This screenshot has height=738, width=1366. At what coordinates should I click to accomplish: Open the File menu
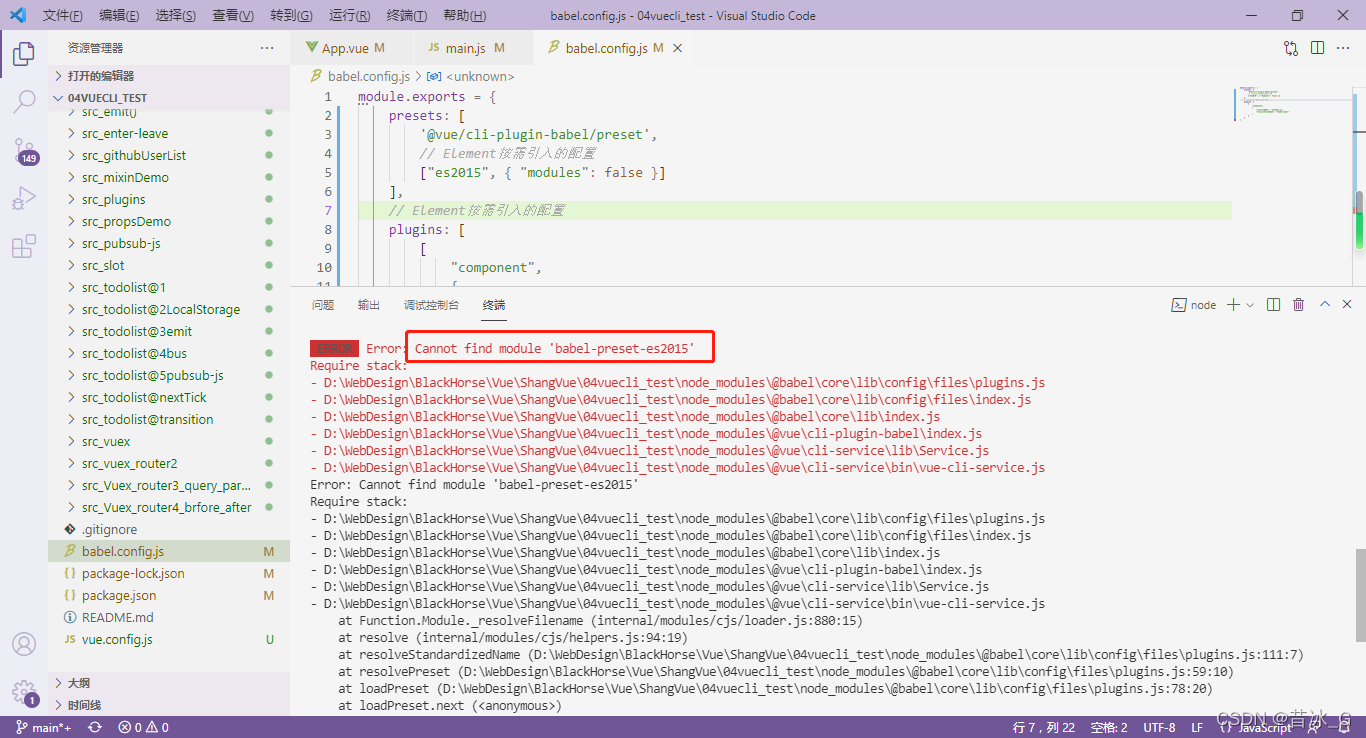click(63, 16)
